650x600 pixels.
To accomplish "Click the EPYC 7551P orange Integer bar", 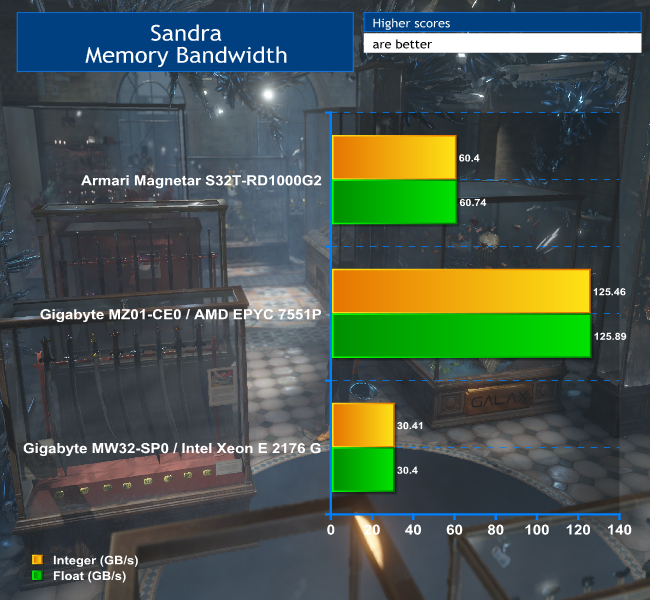I will click(460, 291).
